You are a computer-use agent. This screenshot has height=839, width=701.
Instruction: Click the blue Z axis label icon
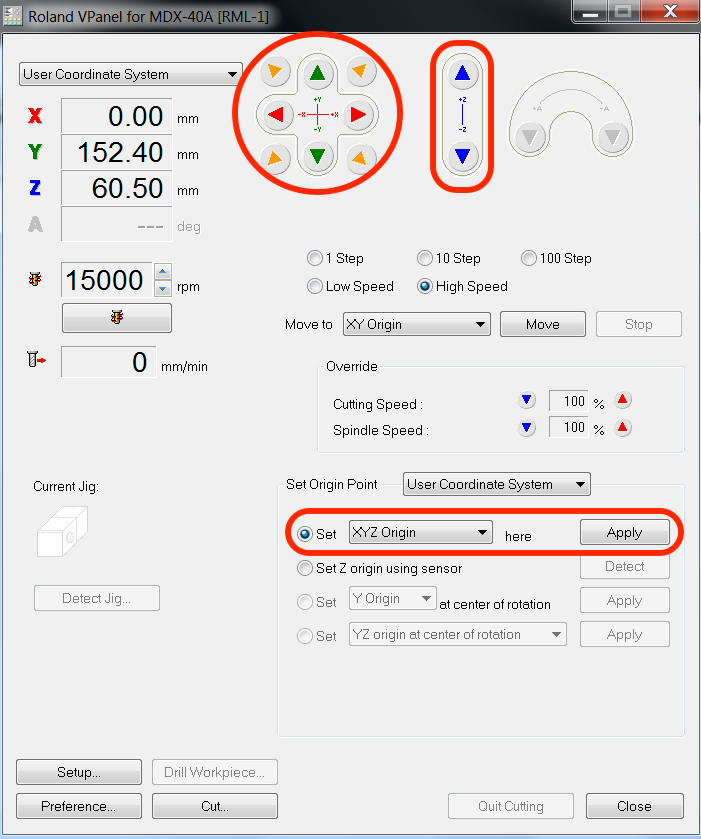[x=35, y=188]
